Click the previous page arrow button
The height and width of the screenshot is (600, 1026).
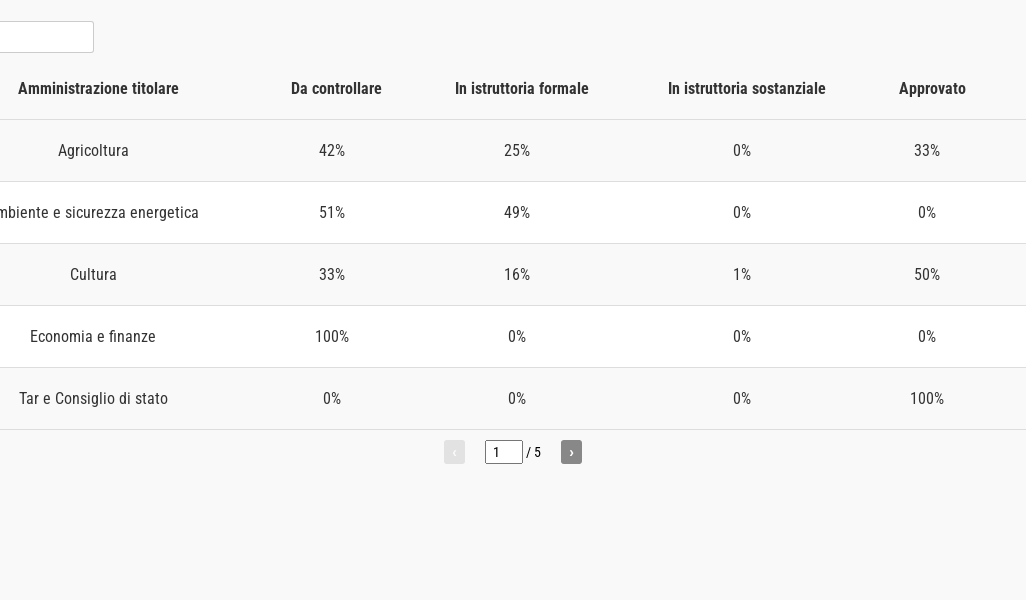pyautogui.click(x=454, y=452)
